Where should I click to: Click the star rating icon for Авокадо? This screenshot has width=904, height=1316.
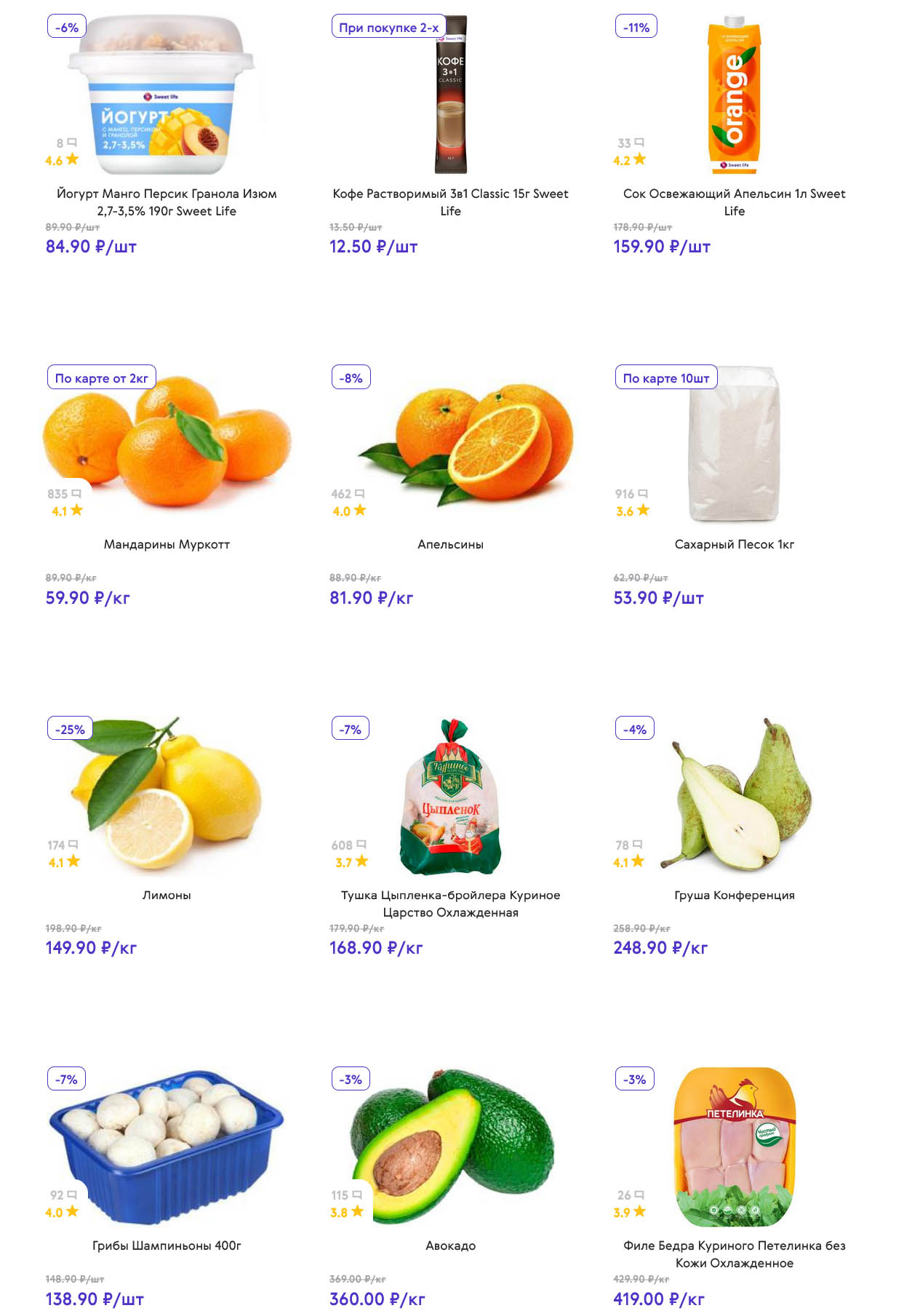(x=357, y=1212)
